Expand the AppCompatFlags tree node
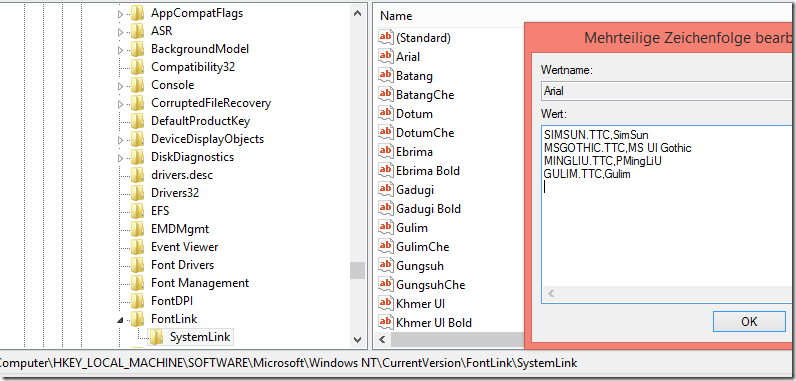 click(x=120, y=14)
